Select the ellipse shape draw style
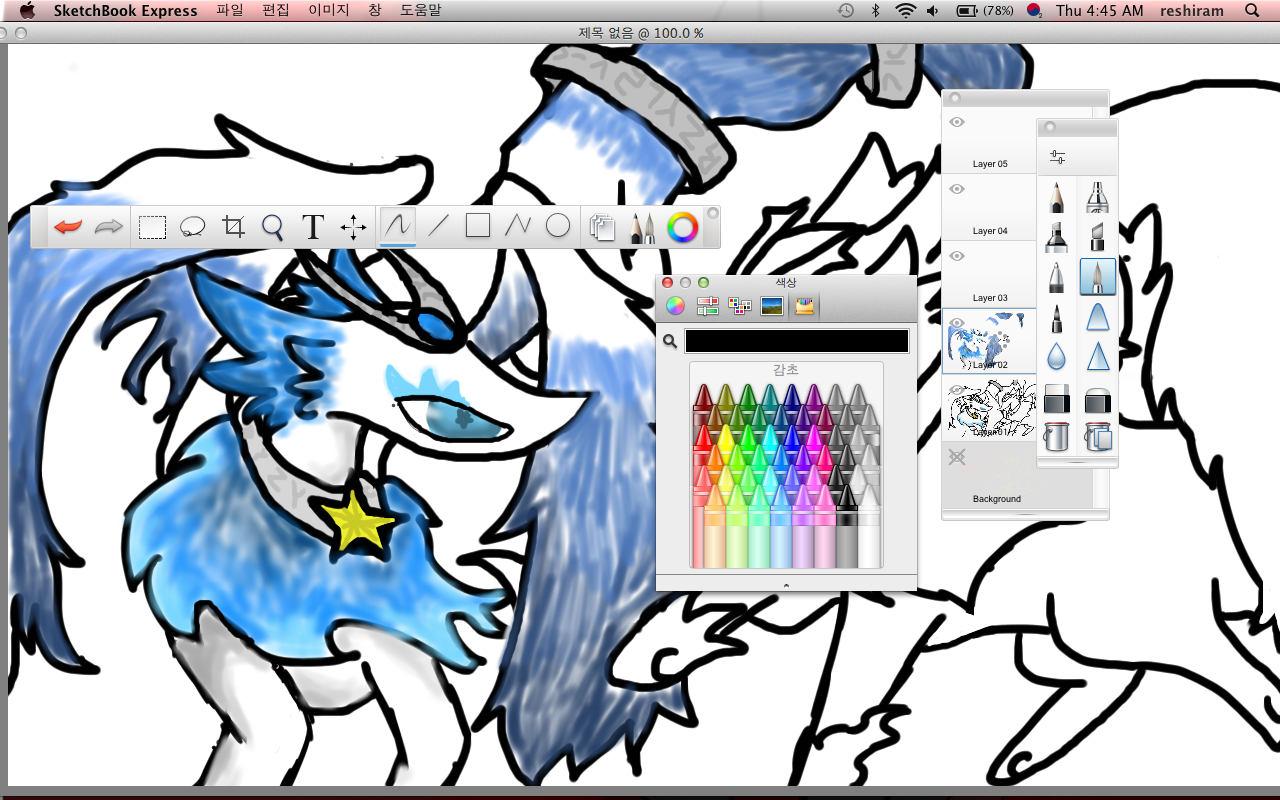 [558, 226]
